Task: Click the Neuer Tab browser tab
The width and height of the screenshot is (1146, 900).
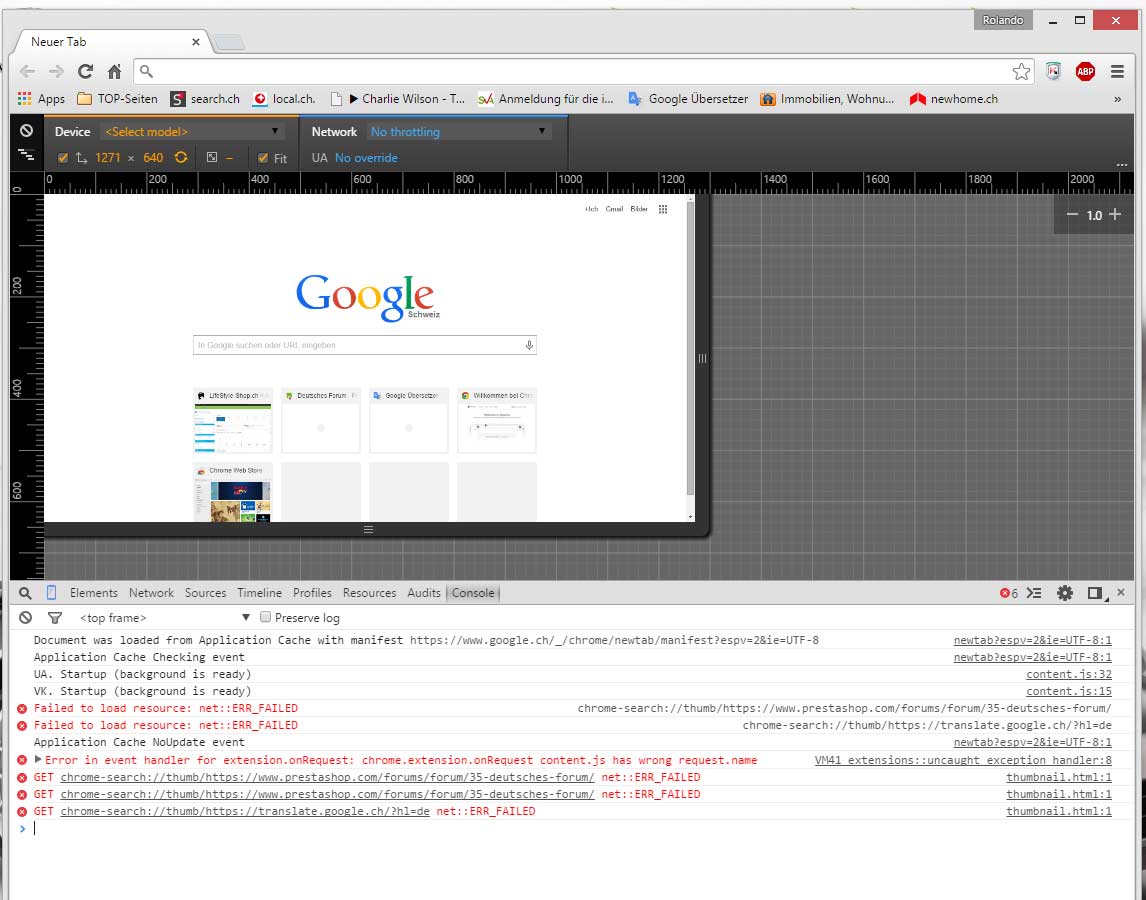Action: [110, 42]
